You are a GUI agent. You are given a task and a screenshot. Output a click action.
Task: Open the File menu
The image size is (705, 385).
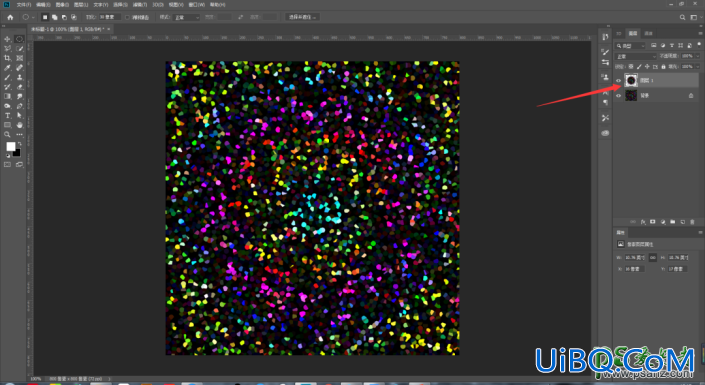[x=24, y=4]
